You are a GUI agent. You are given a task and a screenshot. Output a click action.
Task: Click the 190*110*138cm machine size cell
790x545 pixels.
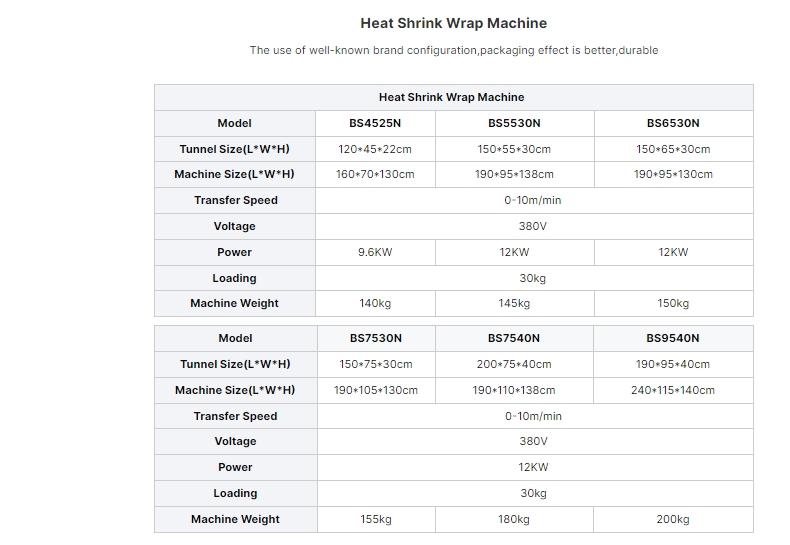click(x=514, y=390)
